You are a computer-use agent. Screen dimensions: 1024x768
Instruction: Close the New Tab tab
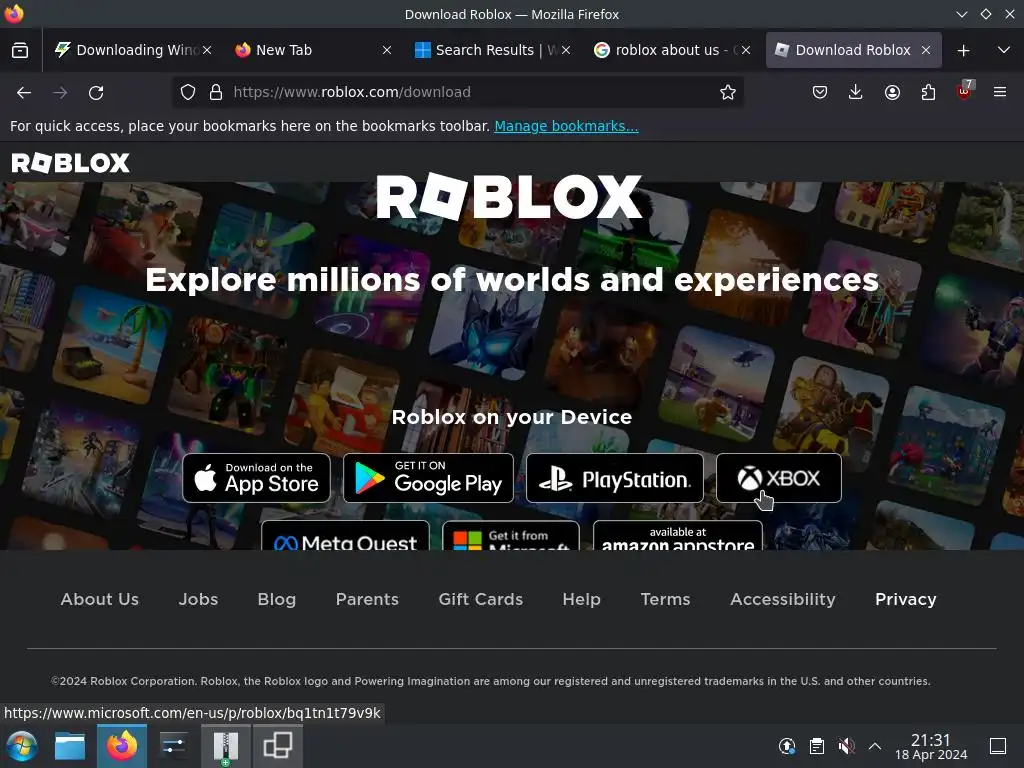[387, 50]
